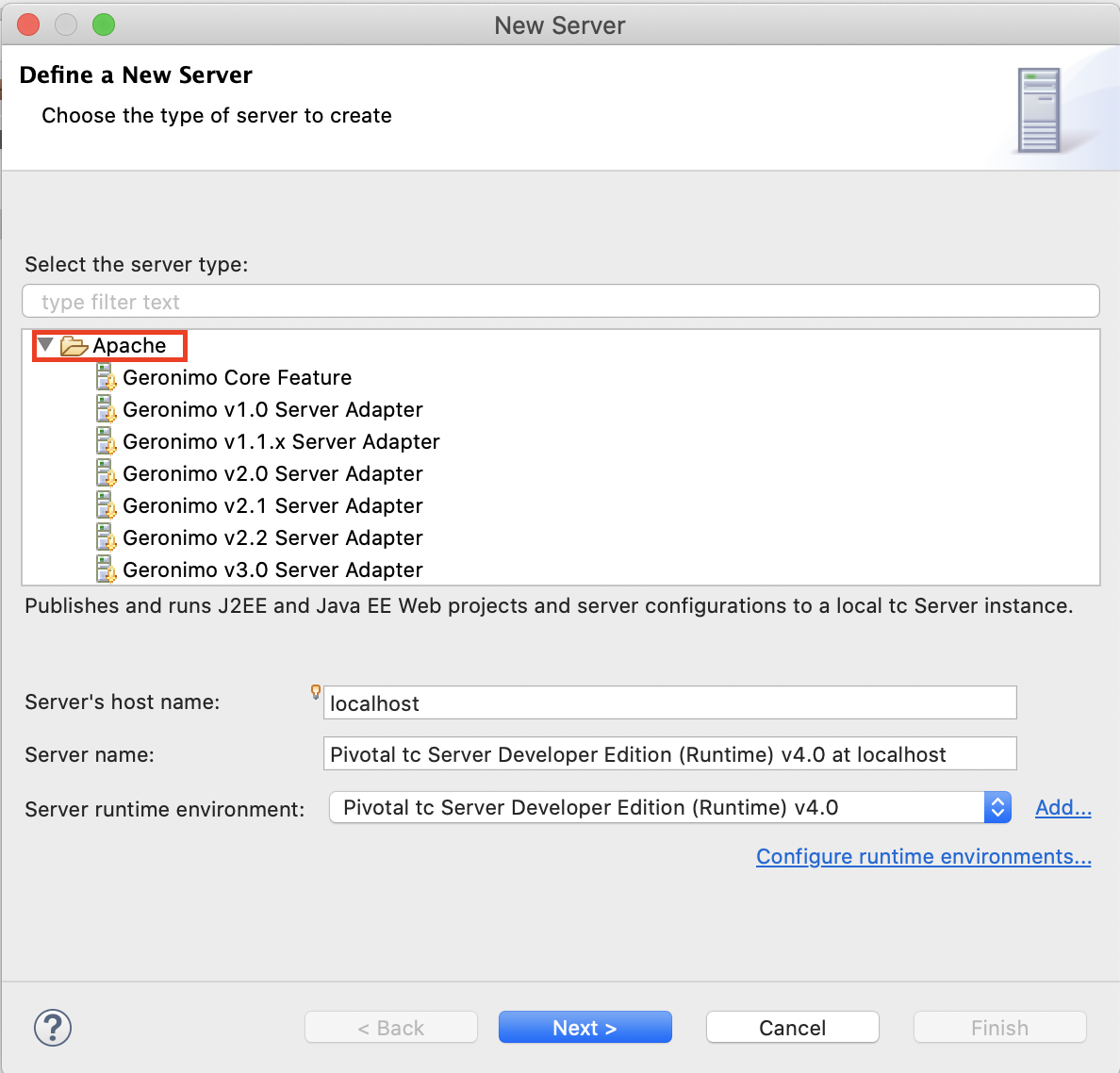Click the green zoom window button
Image resolution: width=1120 pixels, height=1073 pixels.
[104, 25]
